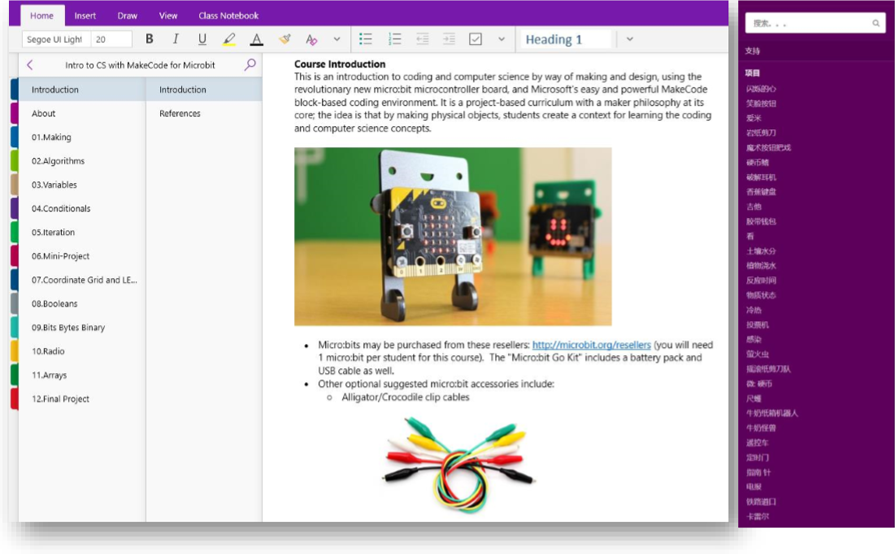Toggle italic formatting
This screenshot has height=554, width=895.
175,39
